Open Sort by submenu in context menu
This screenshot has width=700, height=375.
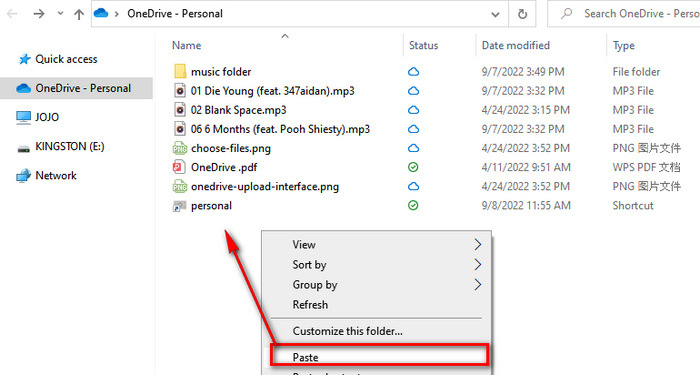[x=377, y=265]
